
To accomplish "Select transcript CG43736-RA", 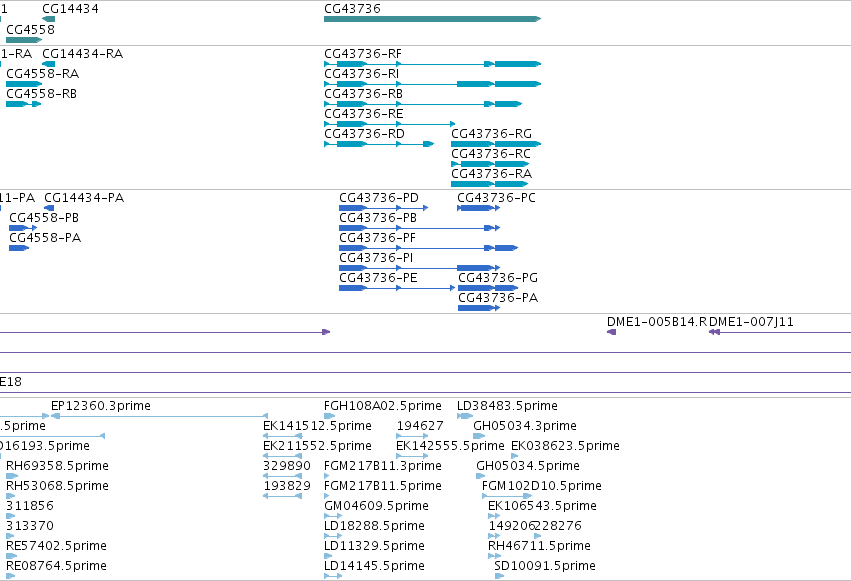I will [490, 184].
